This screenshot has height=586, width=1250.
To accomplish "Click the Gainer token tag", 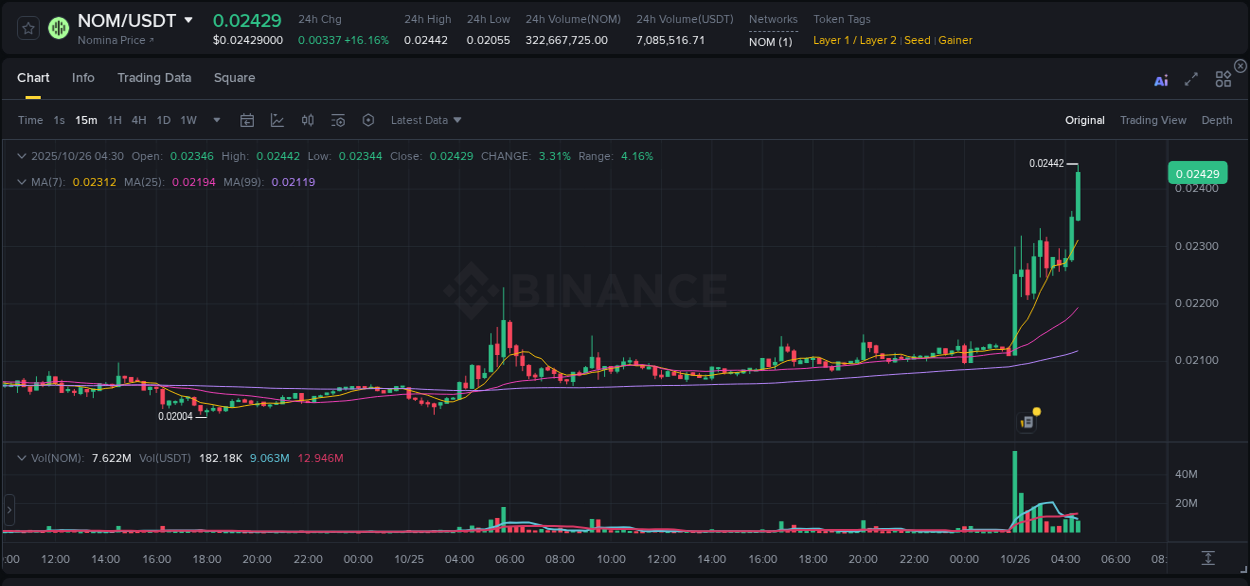I will [956, 40].
